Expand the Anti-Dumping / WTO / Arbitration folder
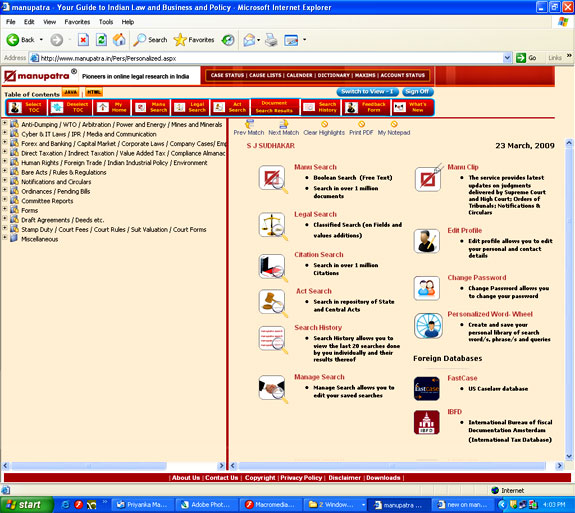The height and width of the screenshot is (513, 575). pos(4,123)
